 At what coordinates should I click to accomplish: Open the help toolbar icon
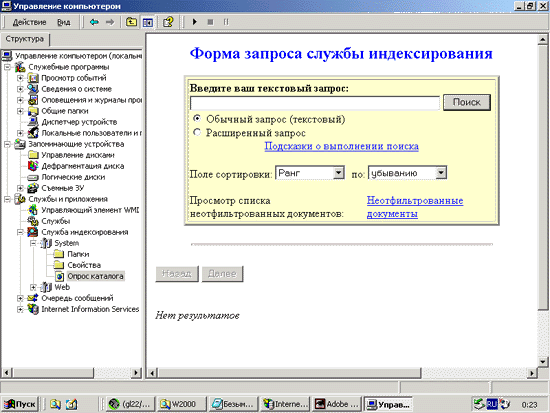pos(168,22)
